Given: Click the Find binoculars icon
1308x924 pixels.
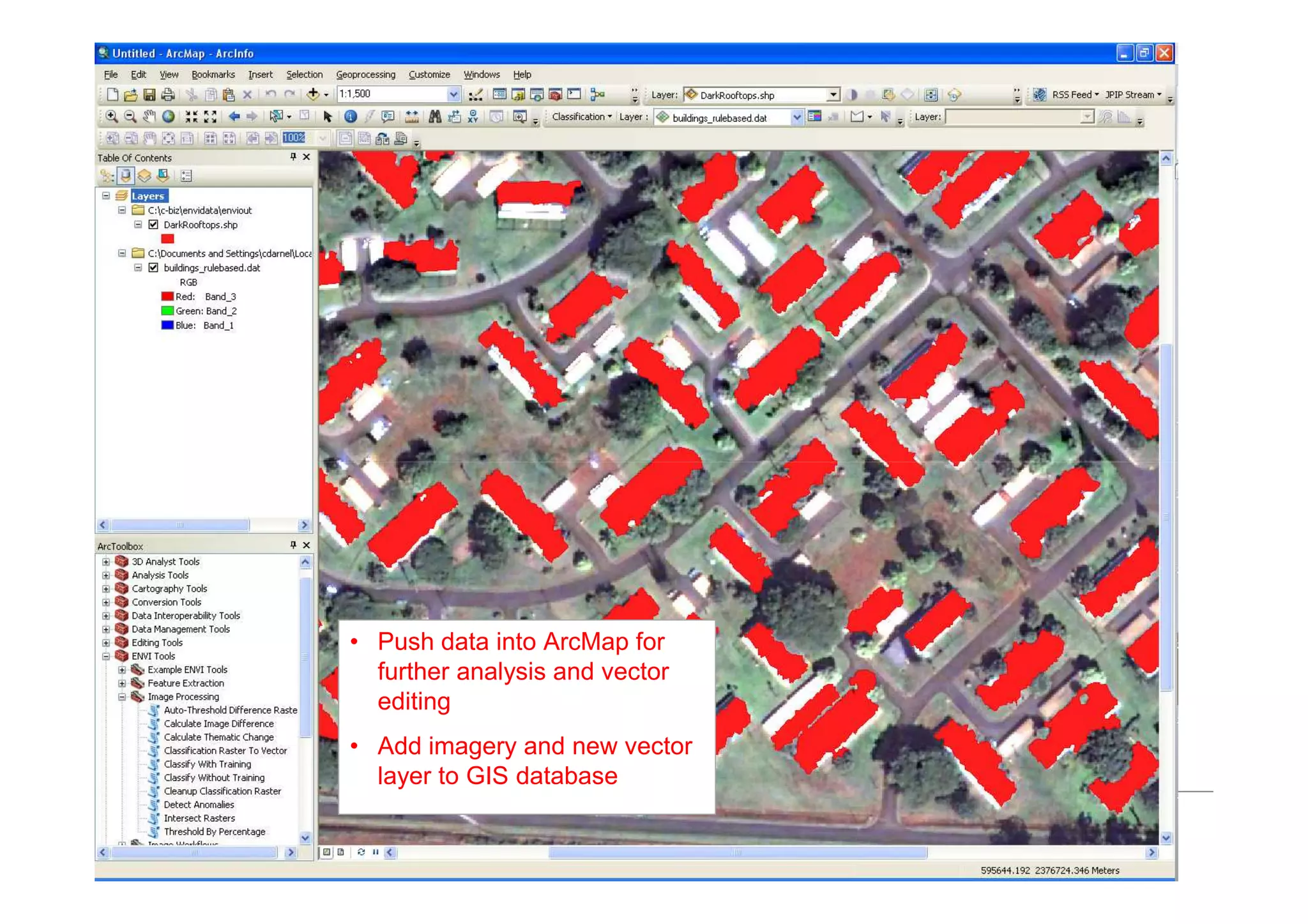Looking at the screenshot, I should [x=435, y=116].
